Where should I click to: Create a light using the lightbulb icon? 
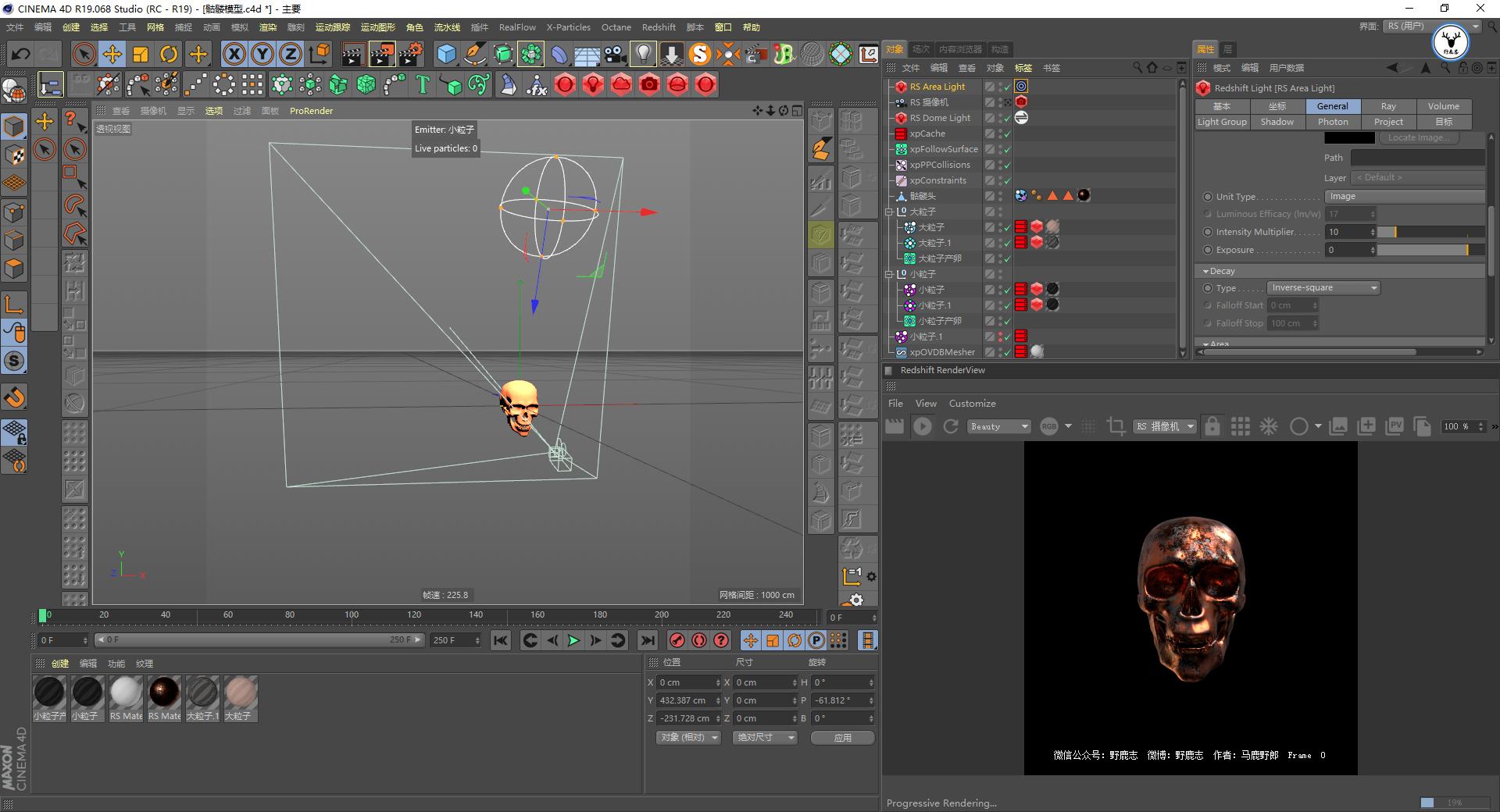pyautogui.click(x=642, y=53)
